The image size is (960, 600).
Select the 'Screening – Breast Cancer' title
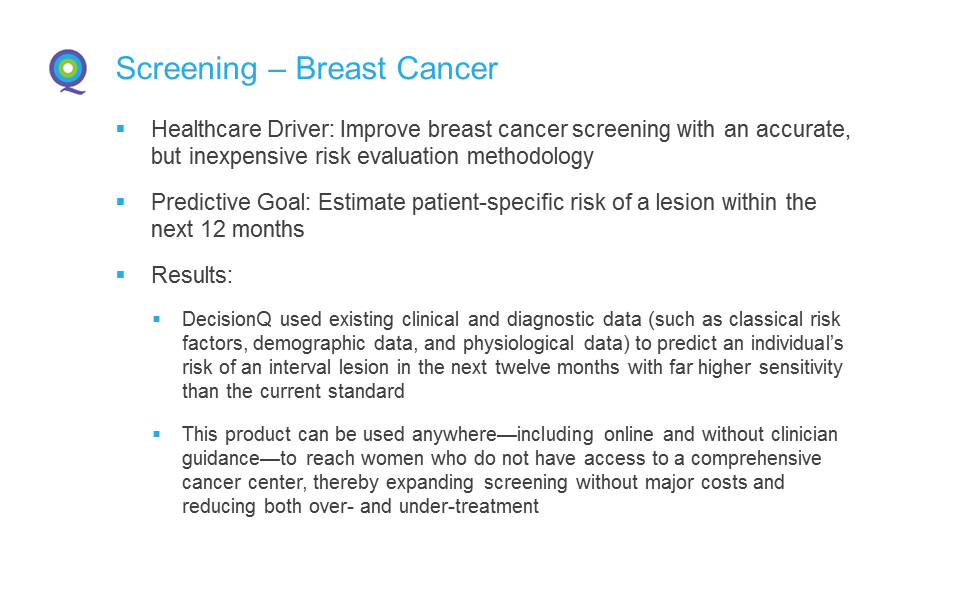[307, 68]
